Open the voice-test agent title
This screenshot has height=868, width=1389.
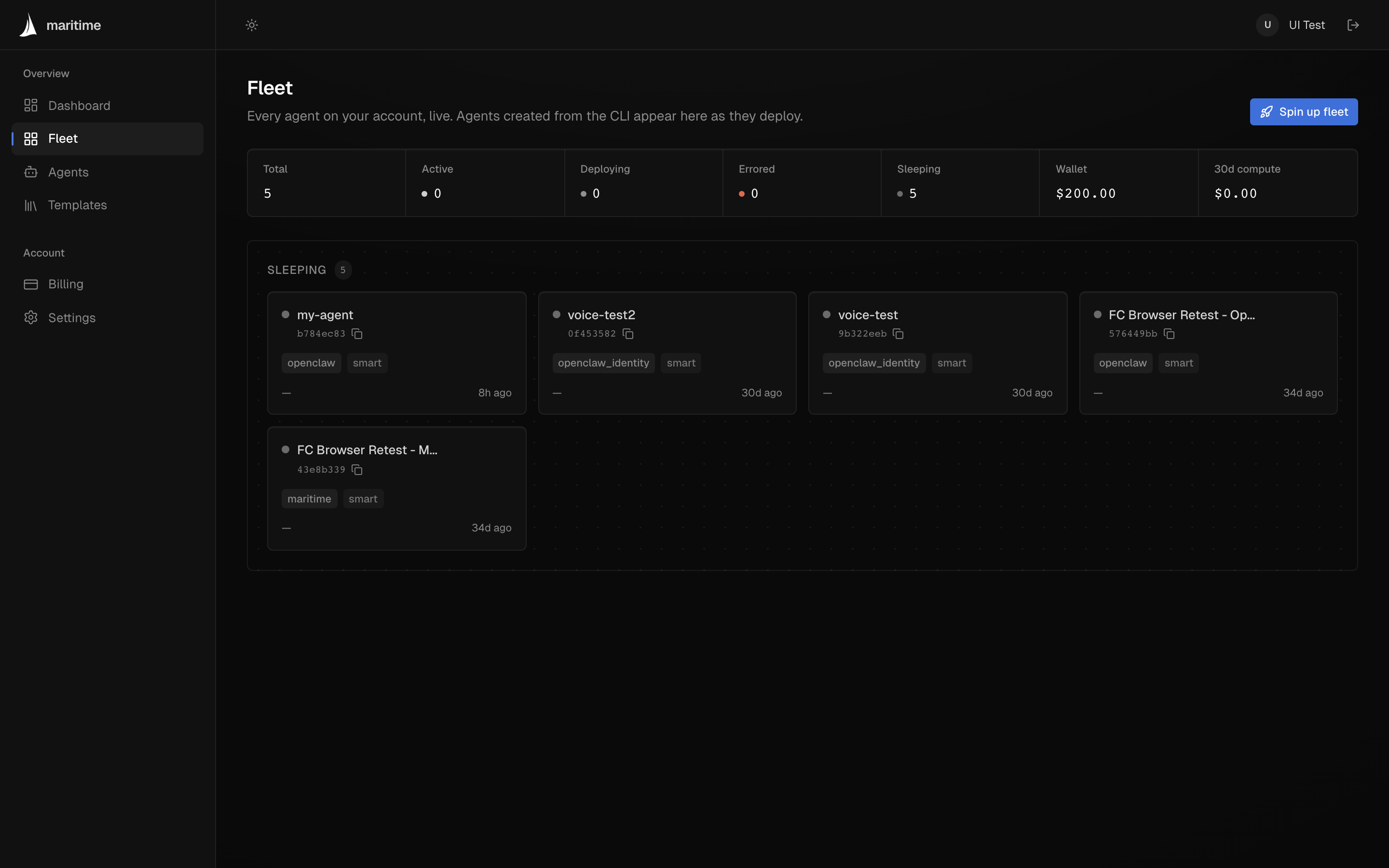click(868, 314)
